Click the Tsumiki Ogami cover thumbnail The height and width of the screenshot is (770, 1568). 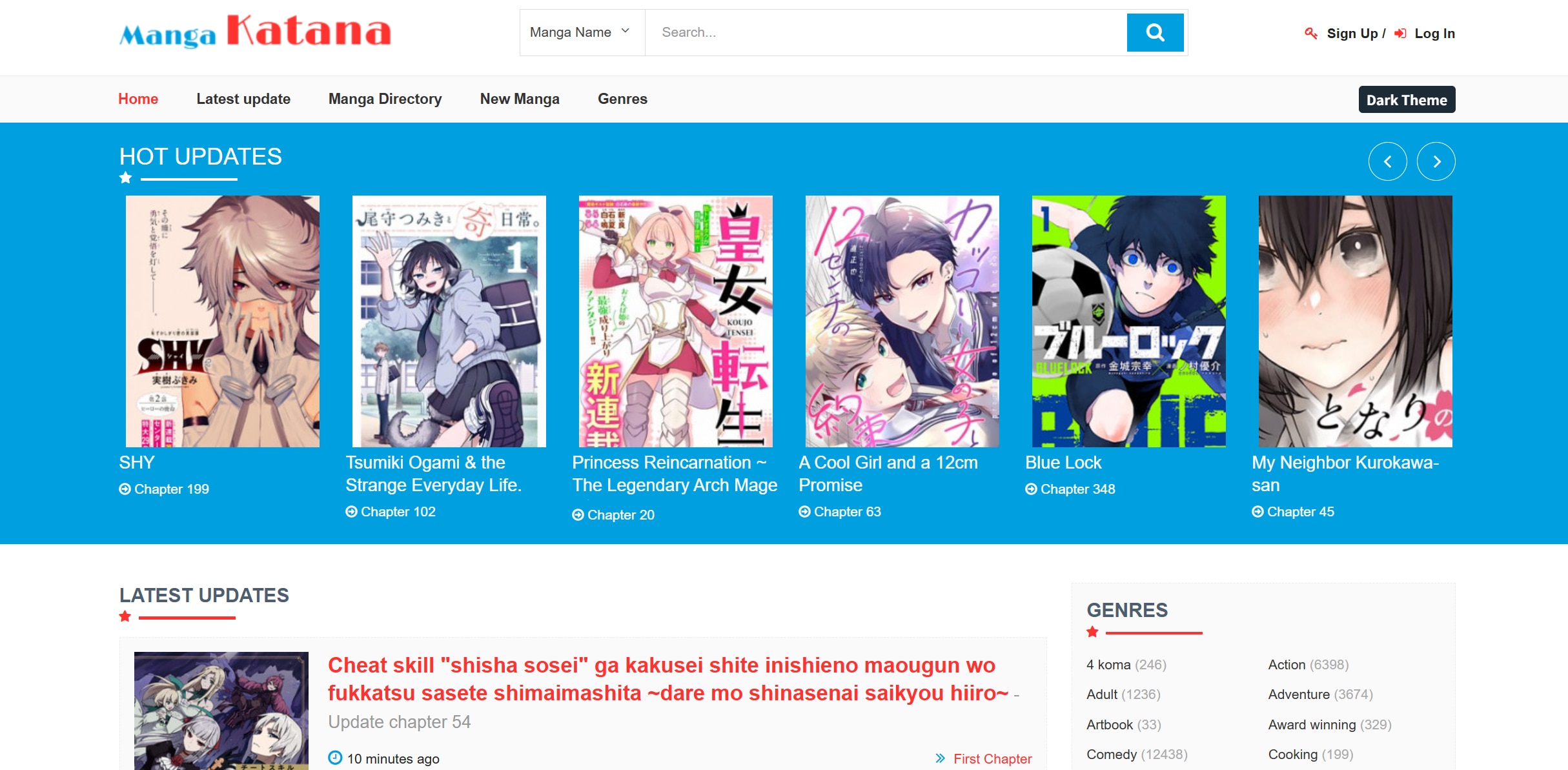click(x=449, y=321)
